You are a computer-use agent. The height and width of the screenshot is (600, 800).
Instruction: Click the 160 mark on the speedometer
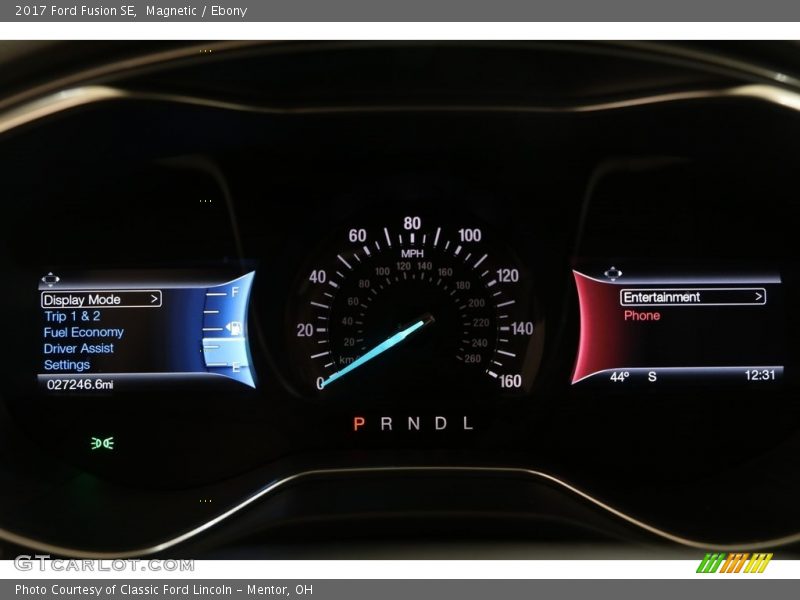(510, 381)
